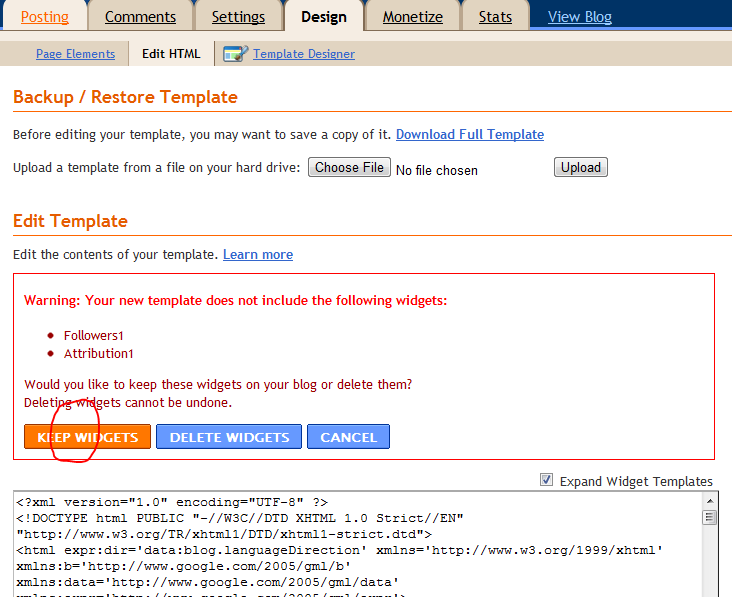Open the Posting tab
This screenshot has height=597, width=732.
click(x=45, y=17)
